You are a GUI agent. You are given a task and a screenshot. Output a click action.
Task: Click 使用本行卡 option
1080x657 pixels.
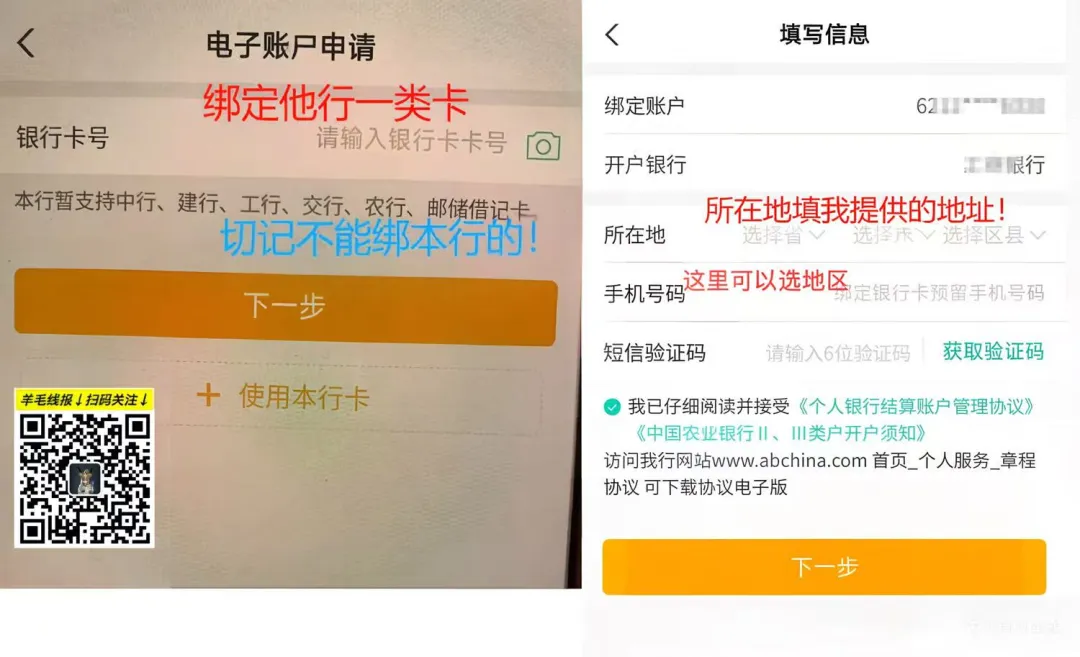coord(303,397)
